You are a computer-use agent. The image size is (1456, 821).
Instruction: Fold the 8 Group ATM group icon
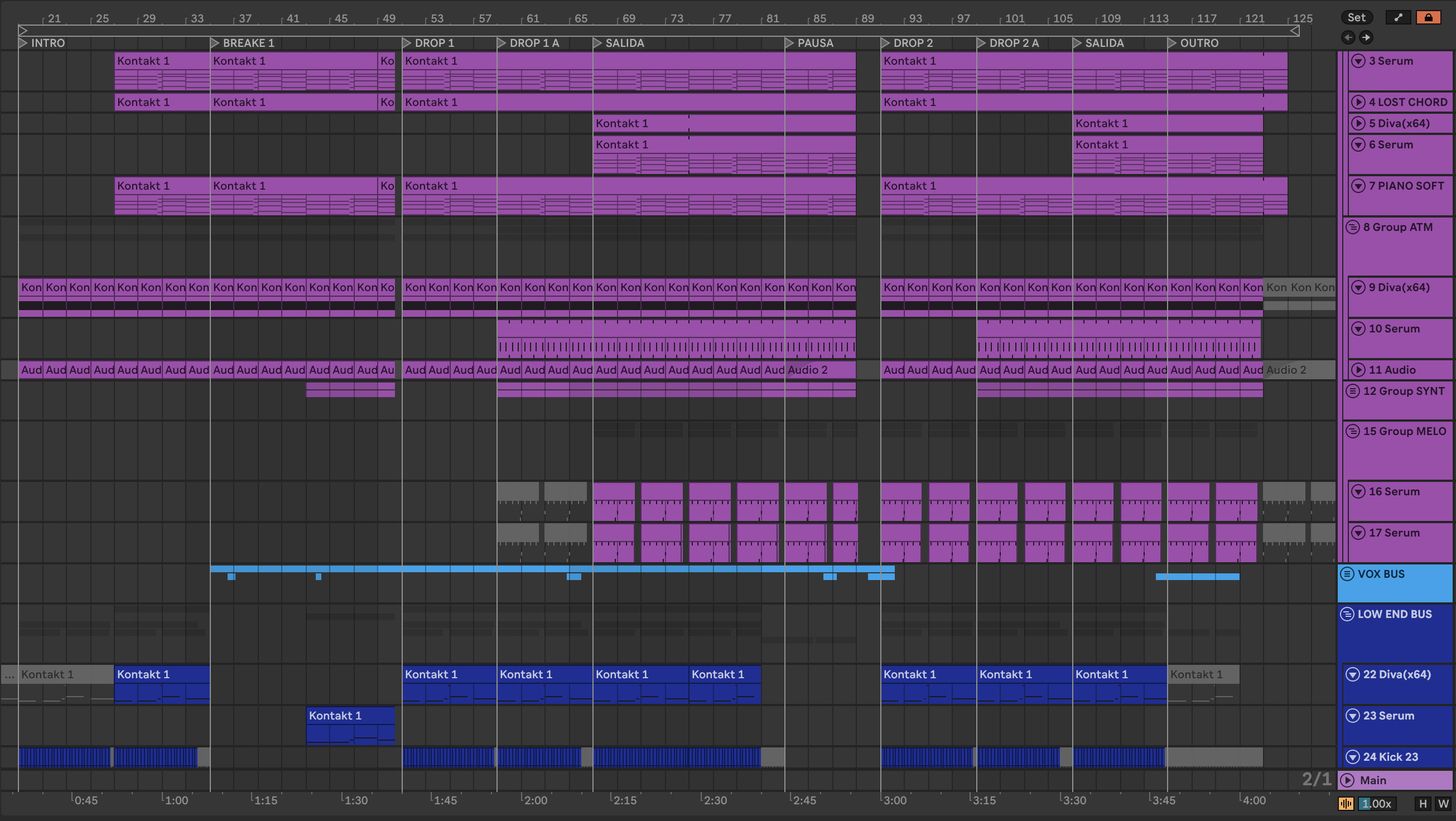[1353, 227]
